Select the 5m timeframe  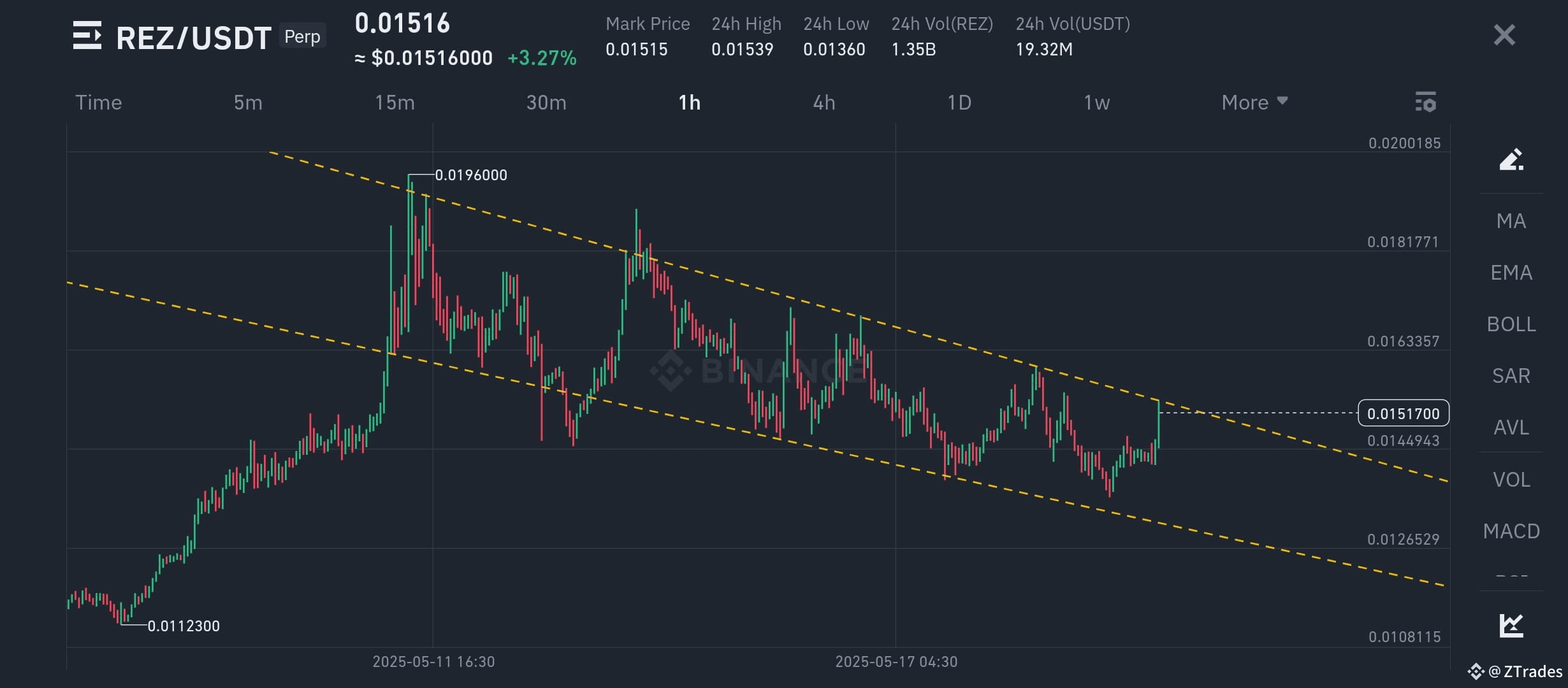[x=248, y=103]
